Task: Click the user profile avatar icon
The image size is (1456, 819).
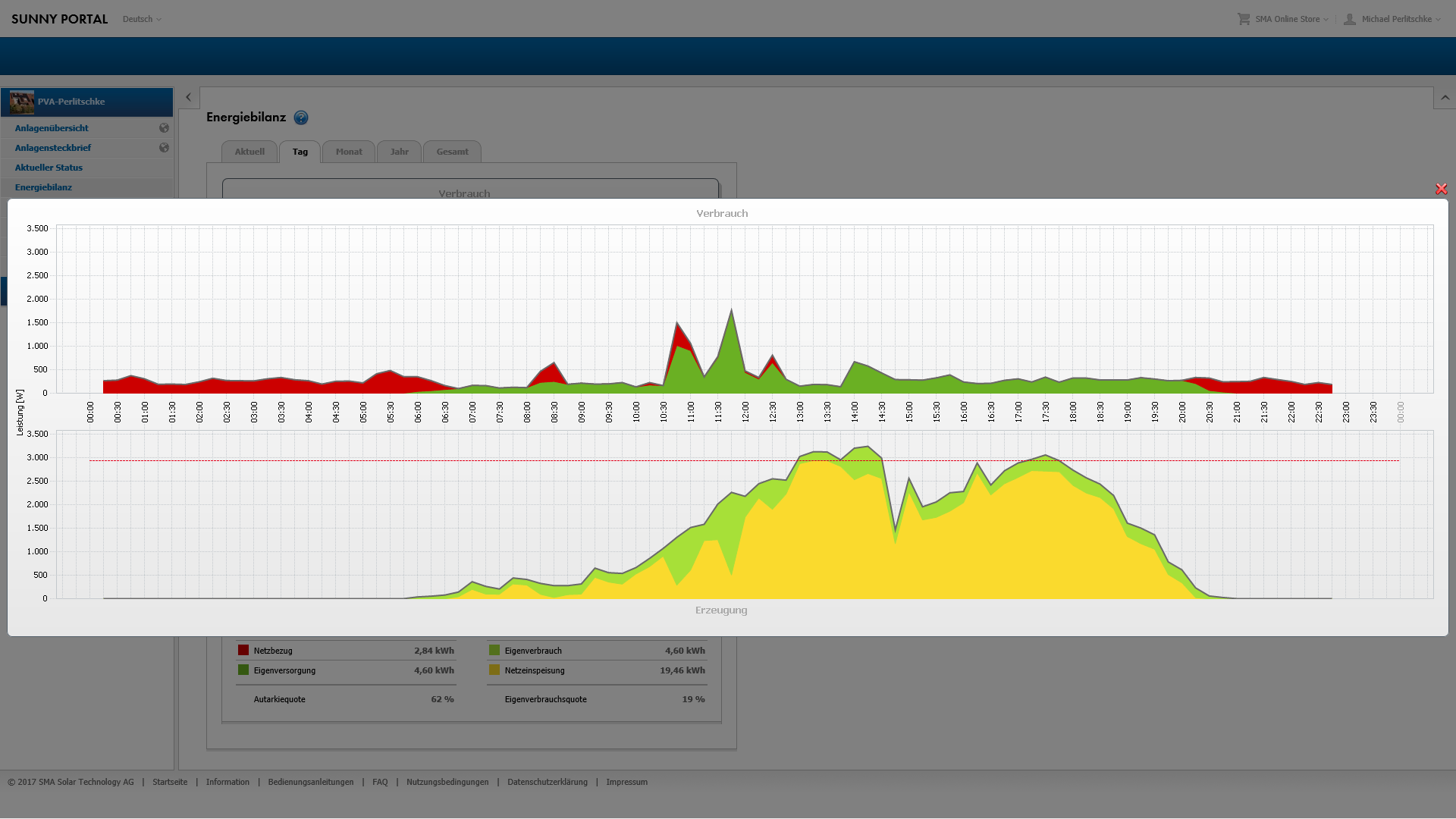Action: [x=1350, y=19]
